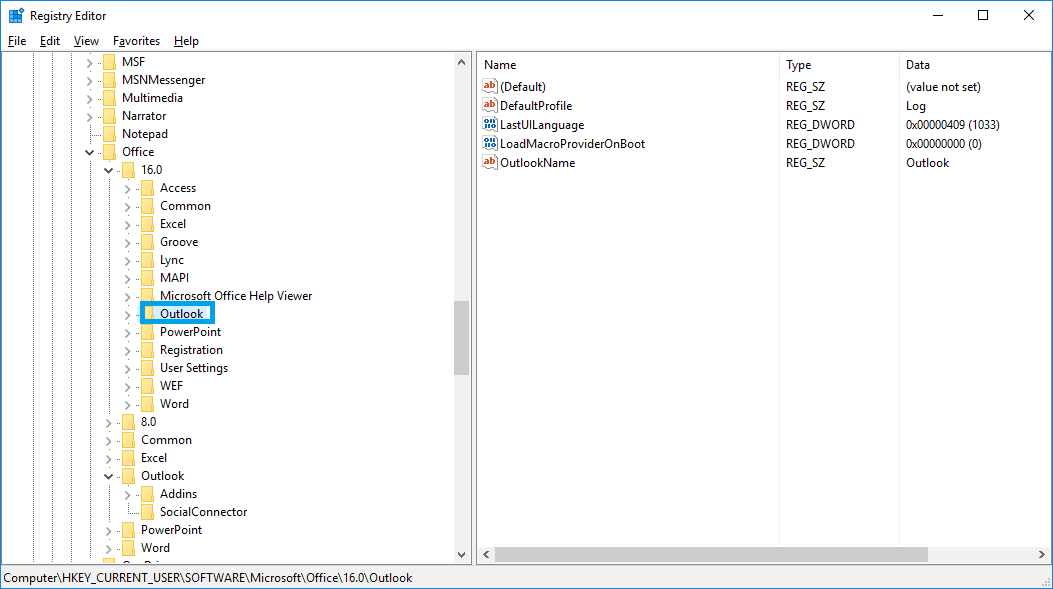This screenshot has height=589, width=1053.
Task: Open the View menu
Action: (86, 41)
